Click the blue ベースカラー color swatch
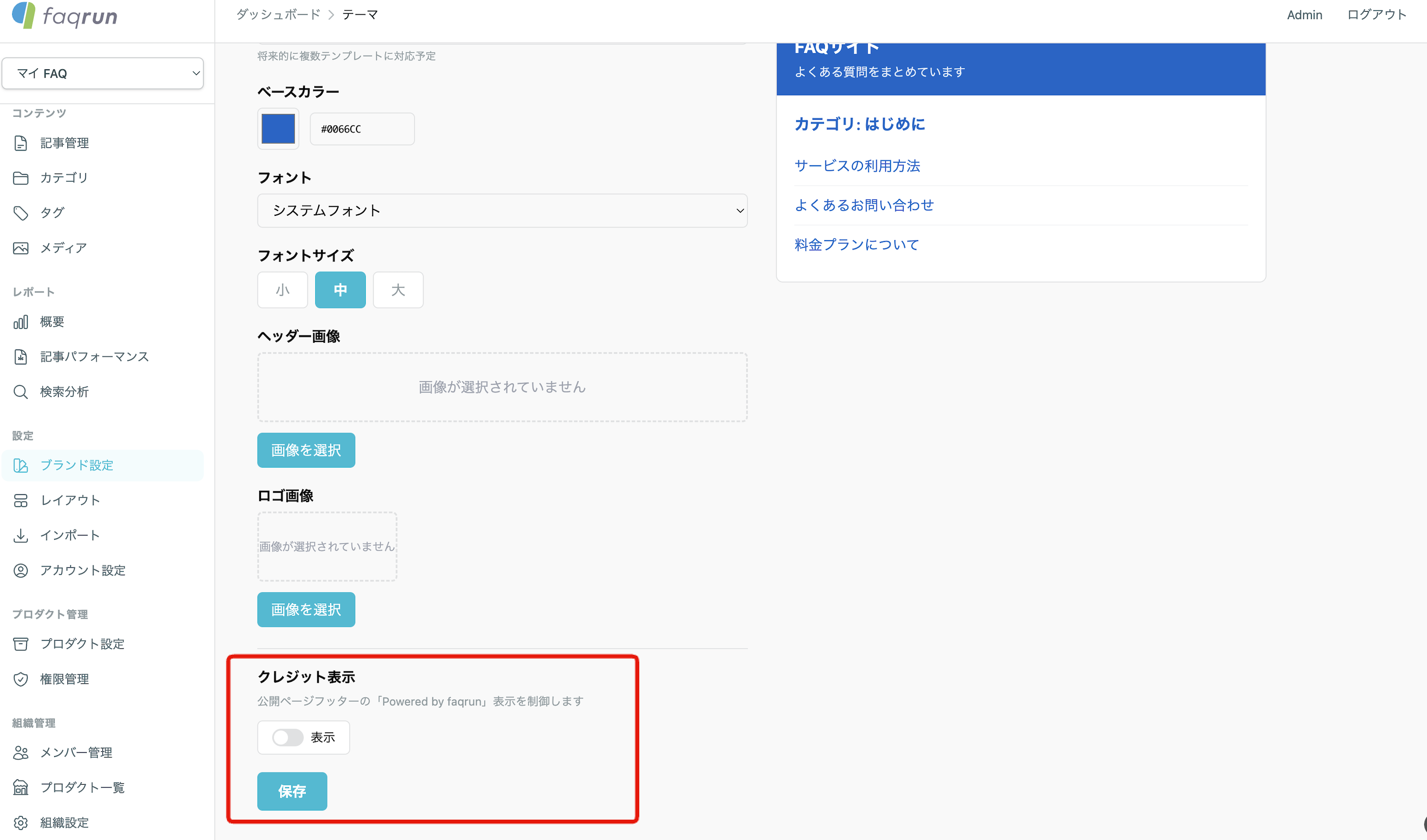Screen dimensions: 1427x840 coord(278,129)
